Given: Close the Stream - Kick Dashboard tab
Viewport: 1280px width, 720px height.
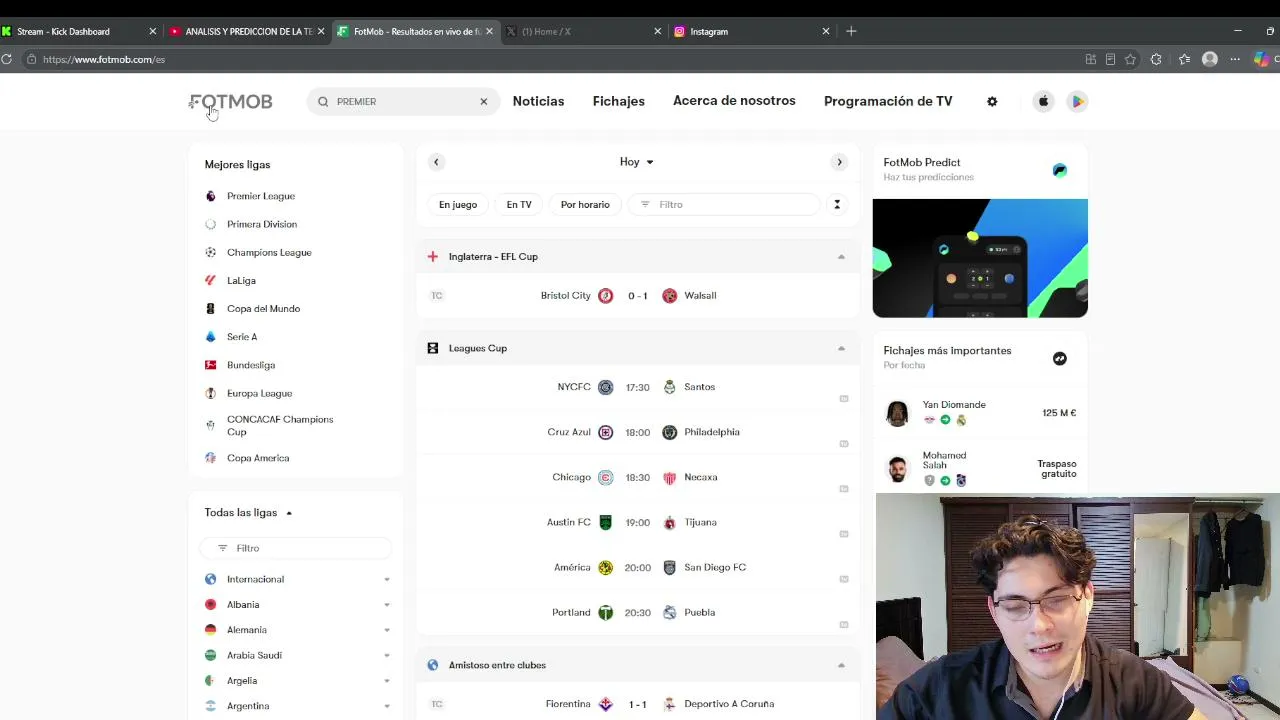Looking at the screenshot, I should (x=152, y=31).
